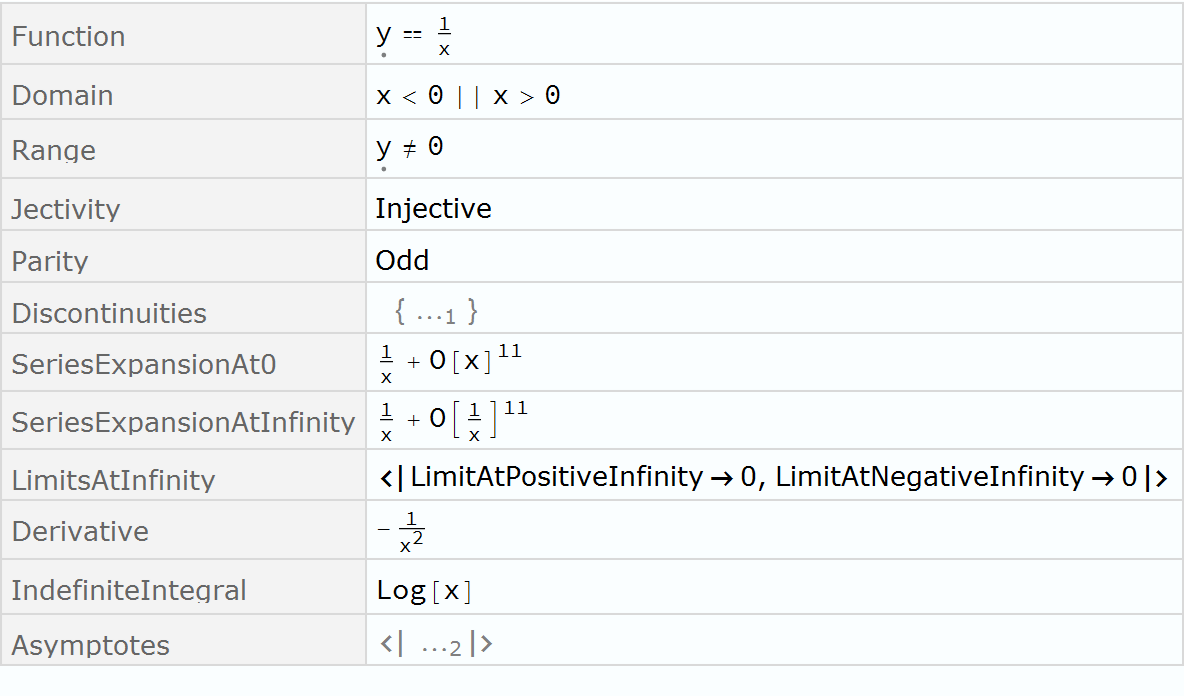Expand the collapsed Discontinuities list
Image resolution: width=1184 pixels, height=696 pixels.
pos(437,313)
